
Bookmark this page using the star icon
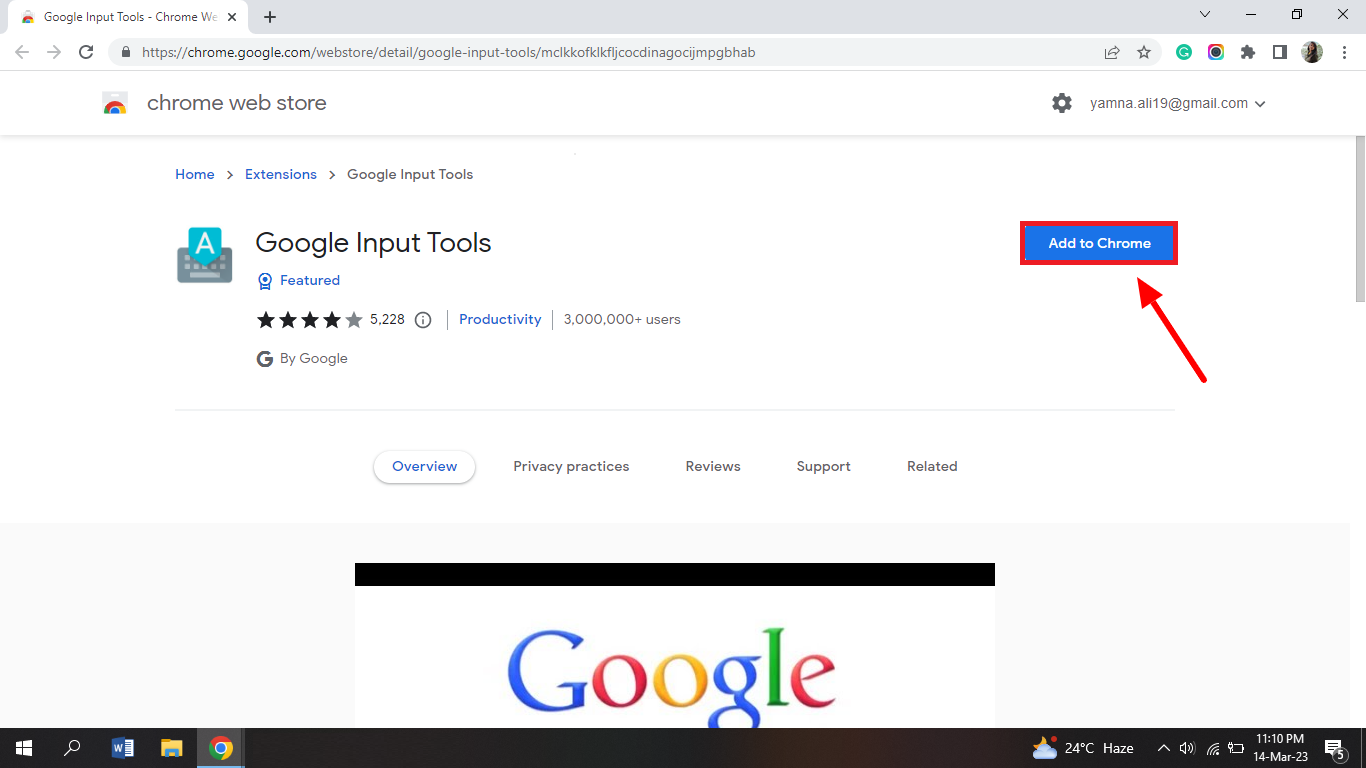[x=1144, y=52]
